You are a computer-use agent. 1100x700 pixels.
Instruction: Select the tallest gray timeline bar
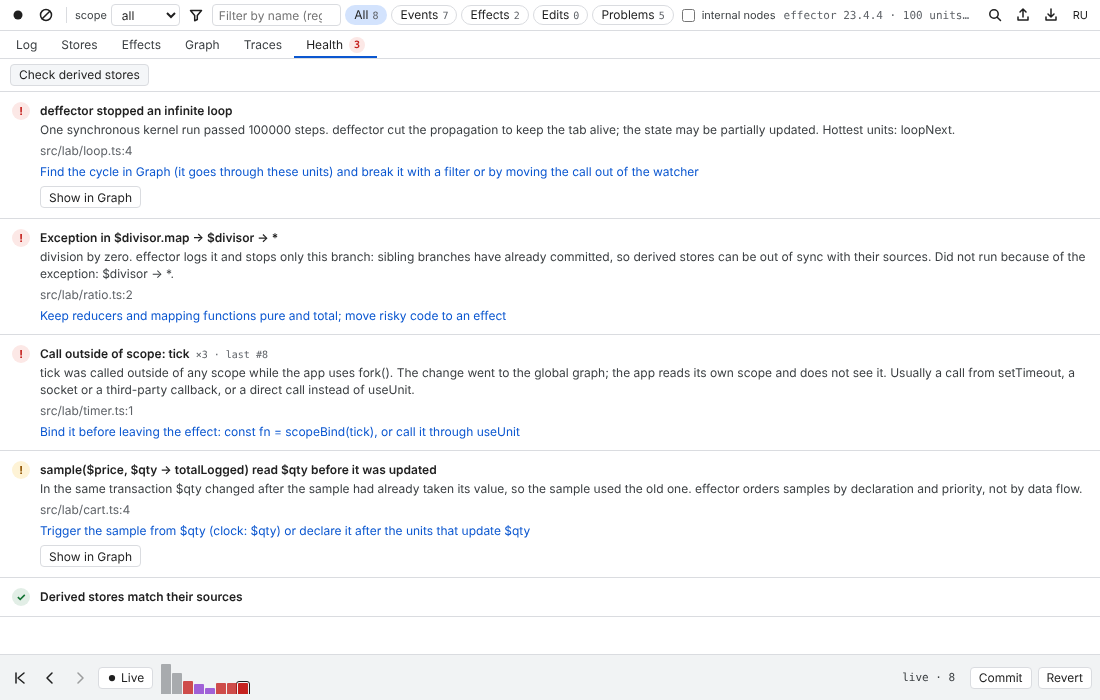point(166,679)
